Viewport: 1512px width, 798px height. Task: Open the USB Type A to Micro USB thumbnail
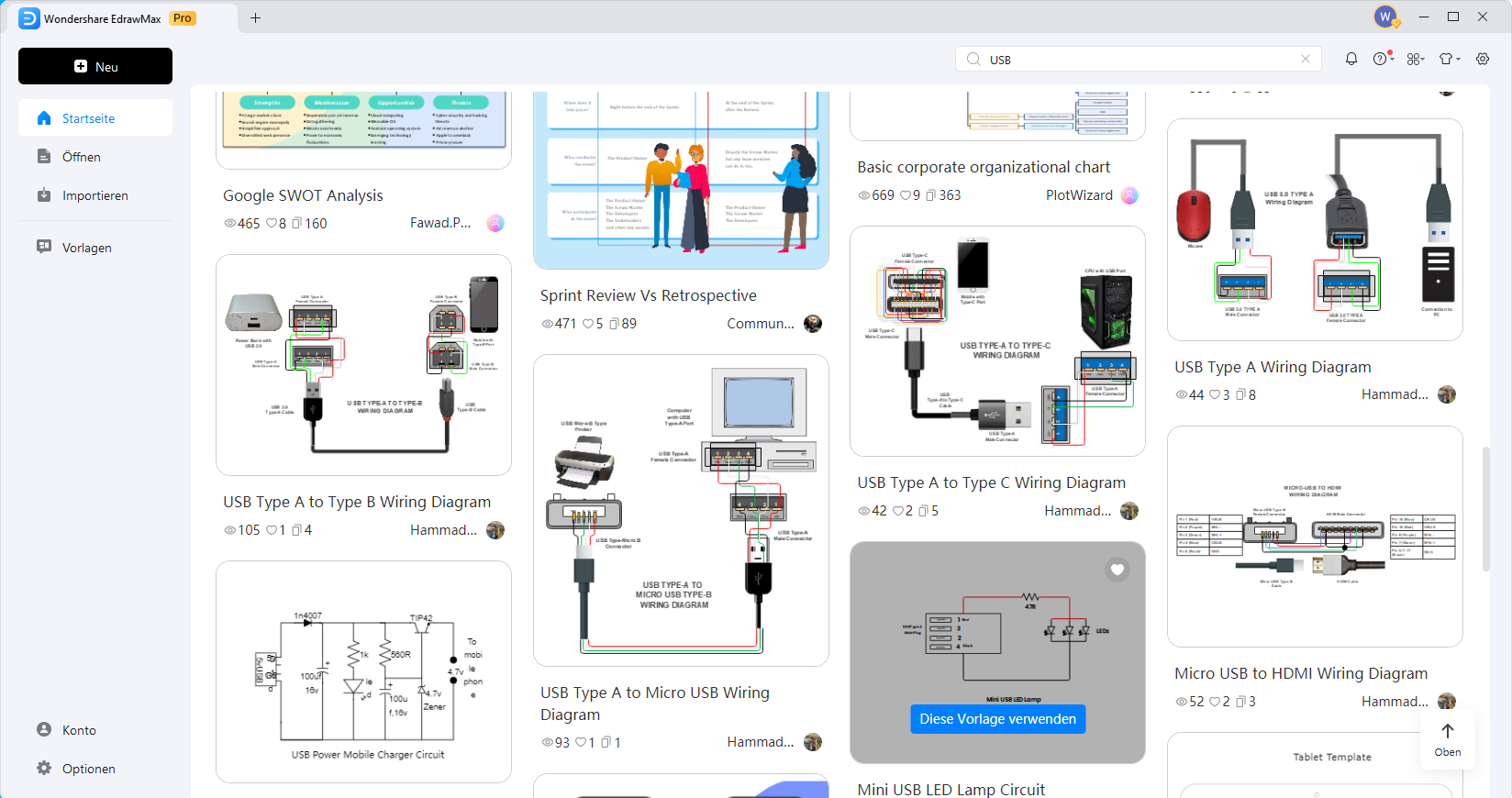point(681,510)
